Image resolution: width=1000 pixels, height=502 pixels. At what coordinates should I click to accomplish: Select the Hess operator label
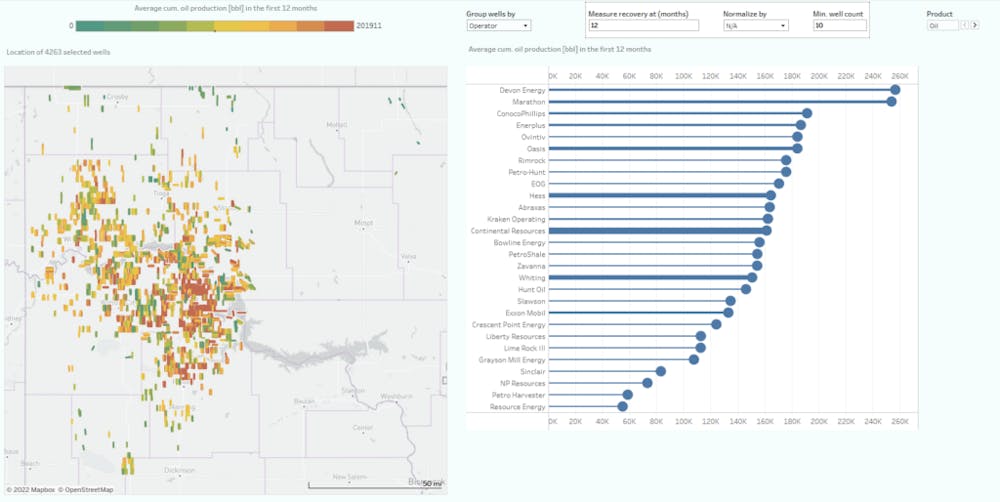pos(537,196)
